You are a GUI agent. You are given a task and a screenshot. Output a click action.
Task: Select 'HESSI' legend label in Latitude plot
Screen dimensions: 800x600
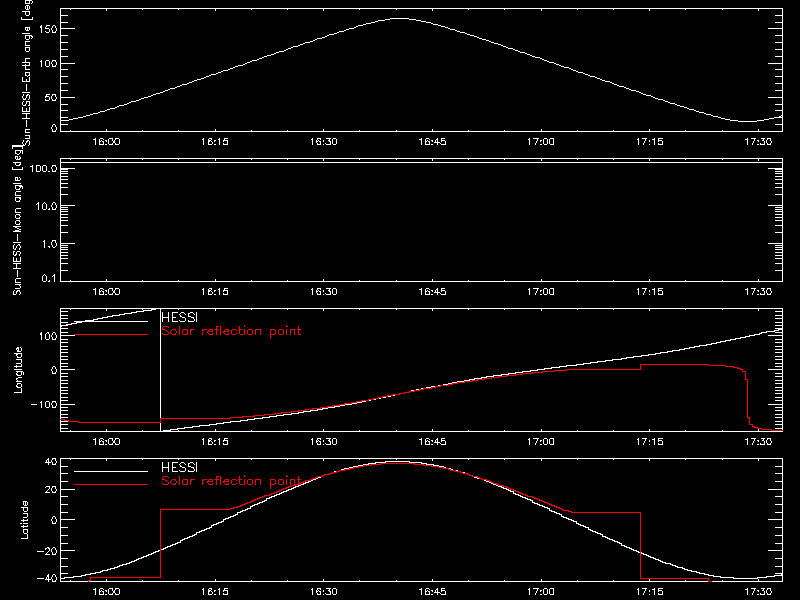pyautogui.click(x=179, y=467)
